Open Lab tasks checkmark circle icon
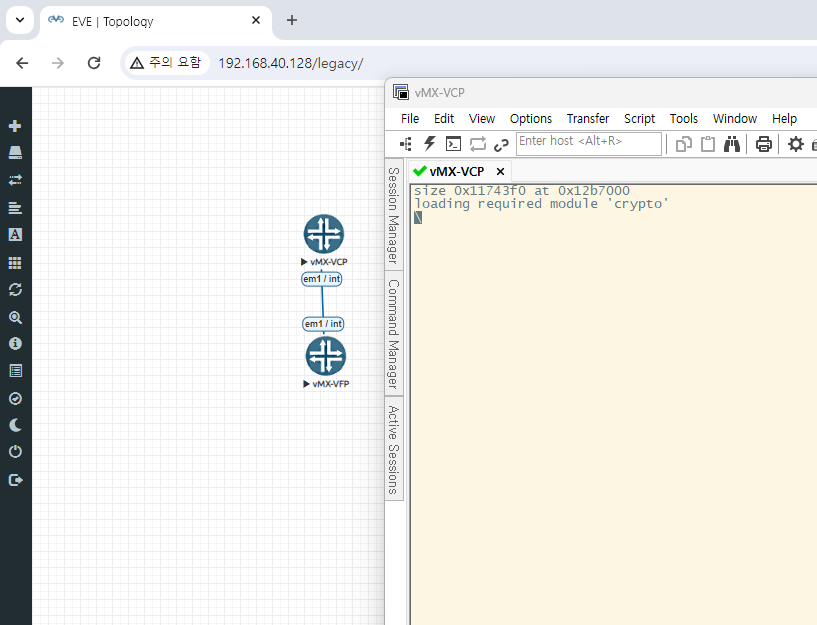The width and height of the screenshot is (817, 625). (x=15, y=398)
